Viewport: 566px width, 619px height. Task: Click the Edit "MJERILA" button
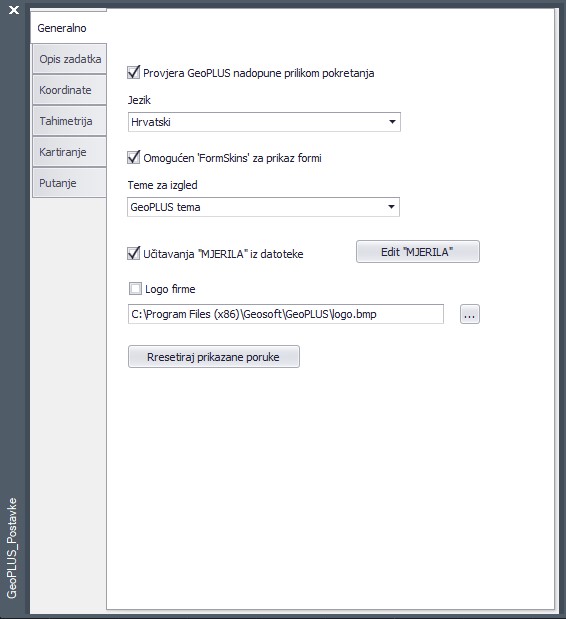coord(418,251)
